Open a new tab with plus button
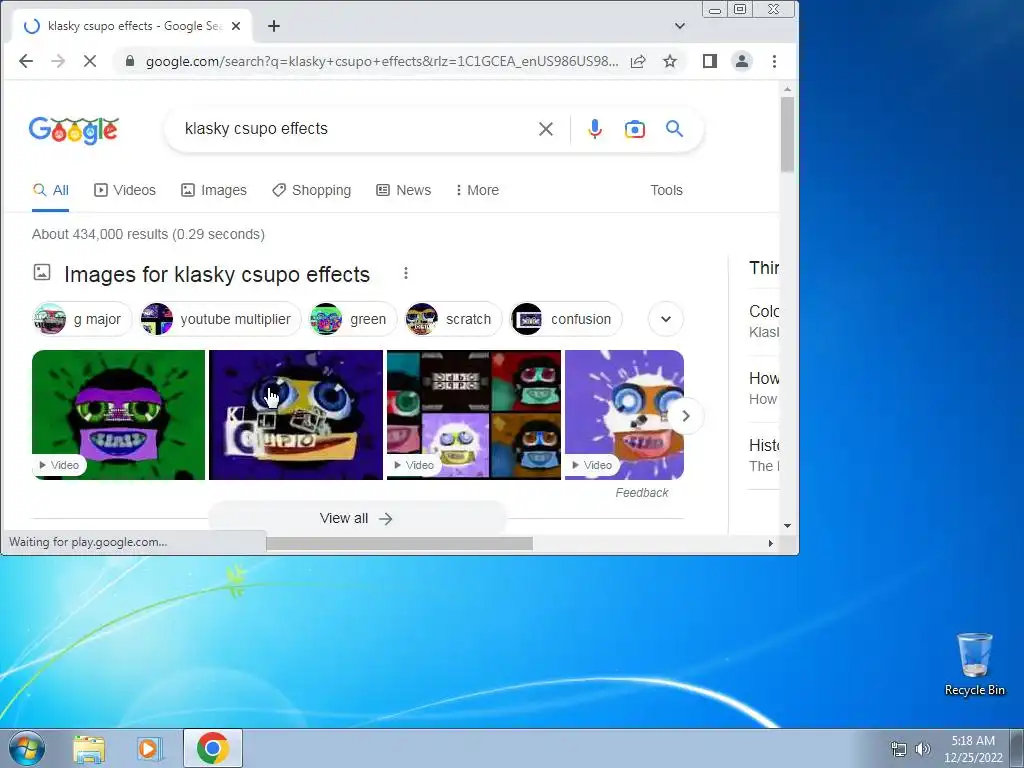The image size is (1024, 768). [x=274, y=26]
